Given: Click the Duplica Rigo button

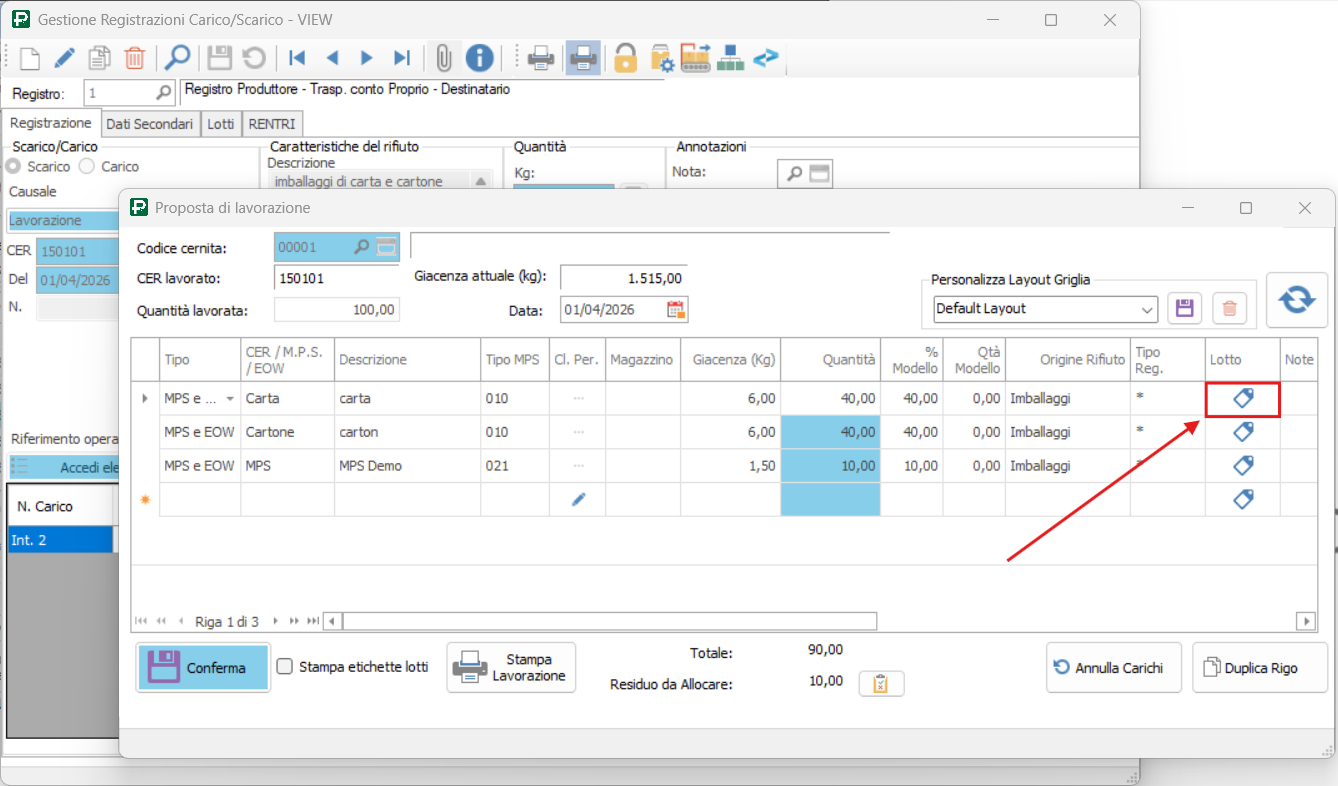Looking at the screenshot, I should point(1260,668).
